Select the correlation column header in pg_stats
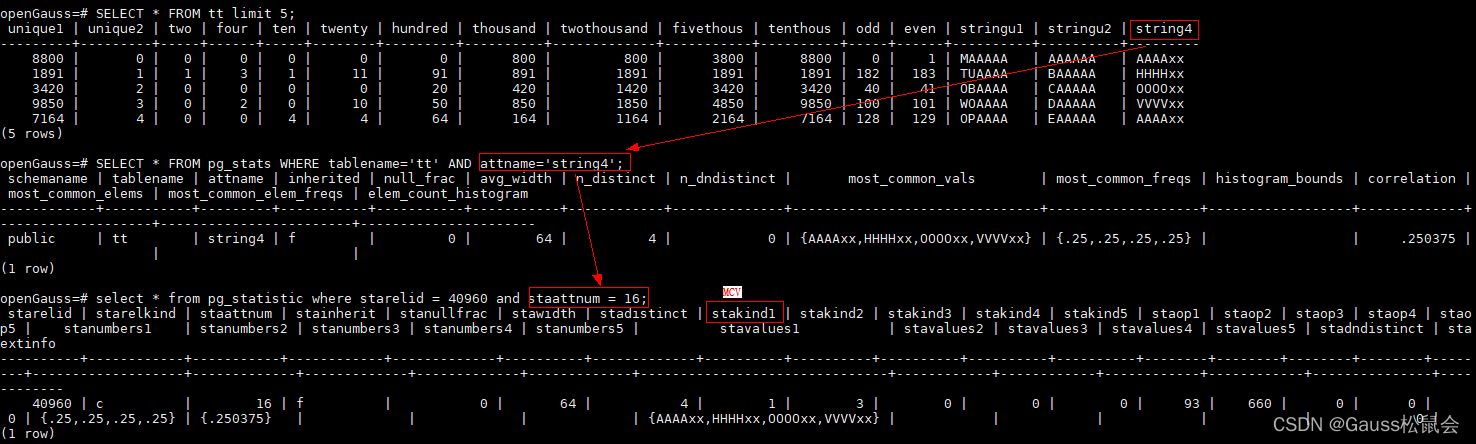The height and width of the screenshot is (444, 1476). tap(1411, 178)
